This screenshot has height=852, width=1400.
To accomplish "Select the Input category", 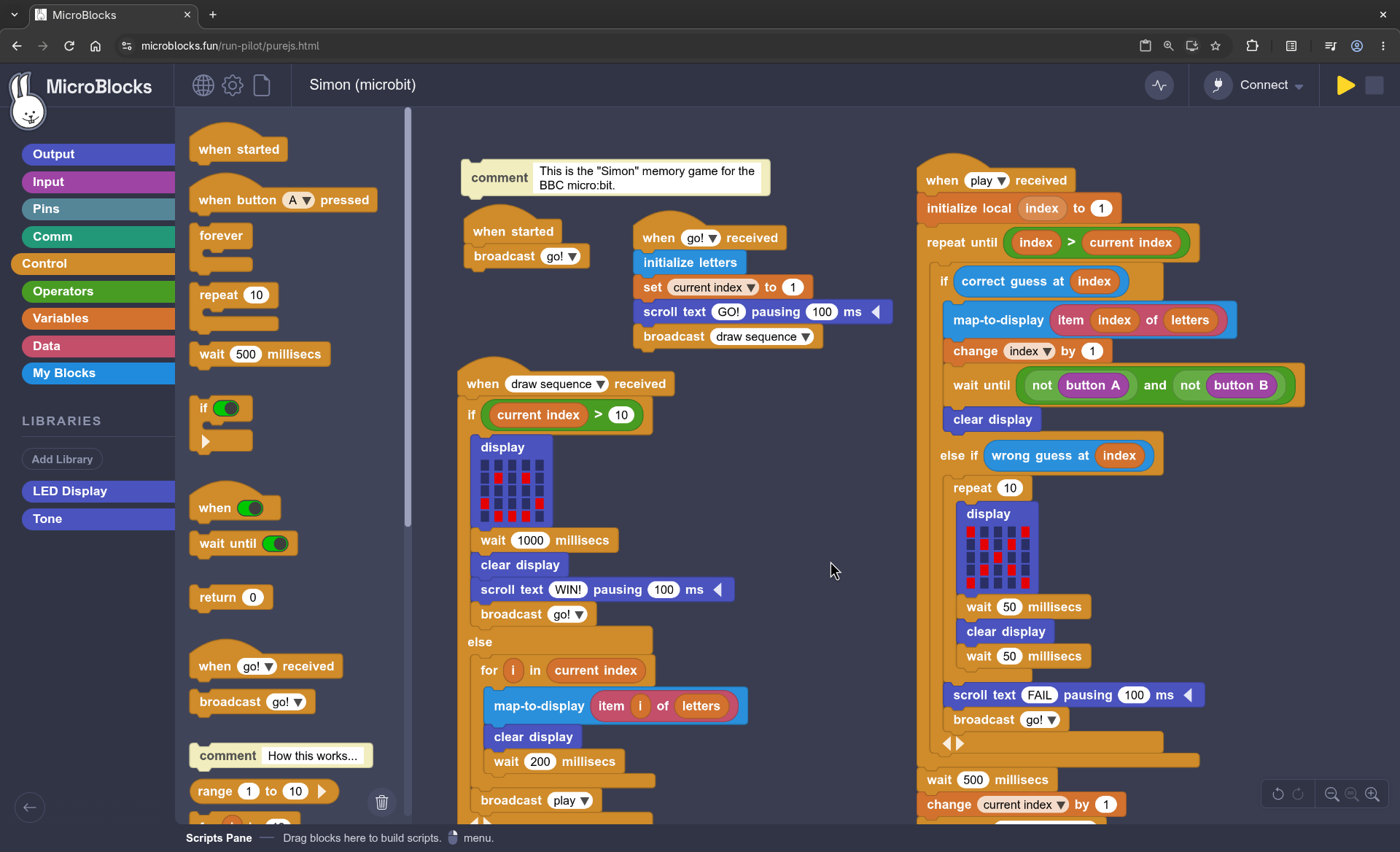I will [x=98, y=182].
